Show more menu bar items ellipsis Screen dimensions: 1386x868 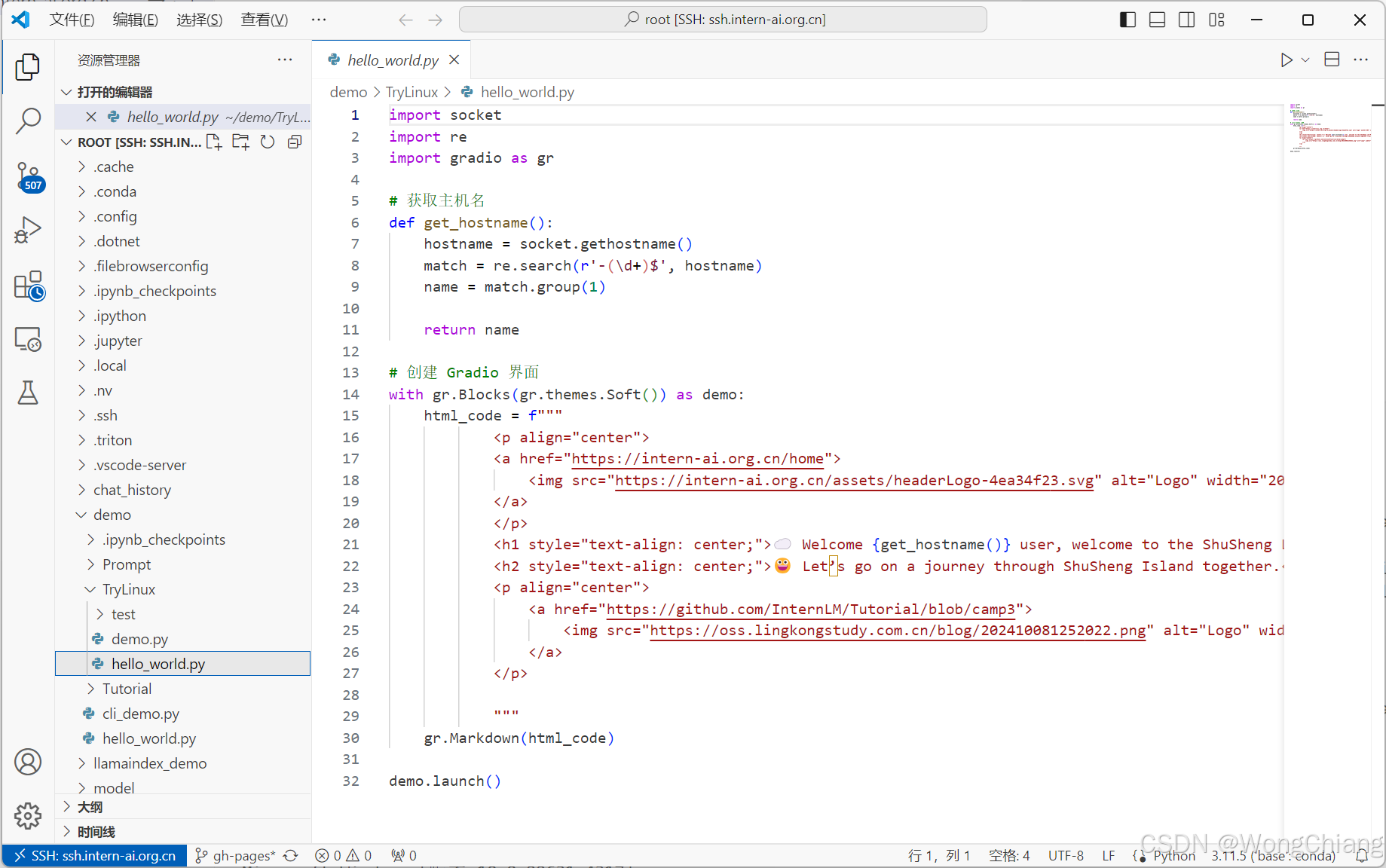tap(319, 20)
